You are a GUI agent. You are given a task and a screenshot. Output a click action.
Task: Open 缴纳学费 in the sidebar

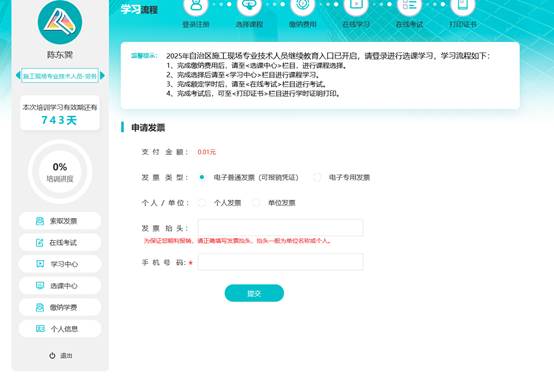pyautogui.click(x=60, y=307)
